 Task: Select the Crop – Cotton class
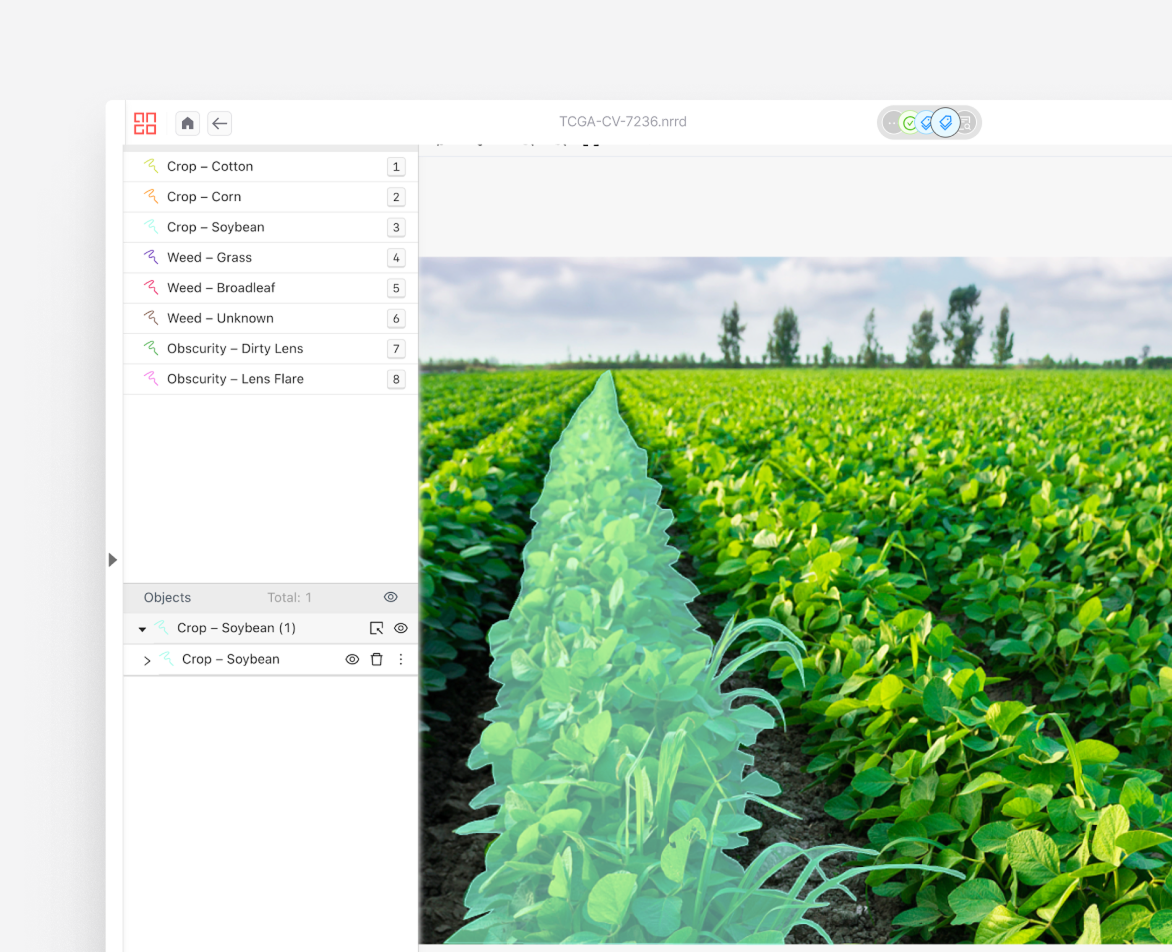210,167
